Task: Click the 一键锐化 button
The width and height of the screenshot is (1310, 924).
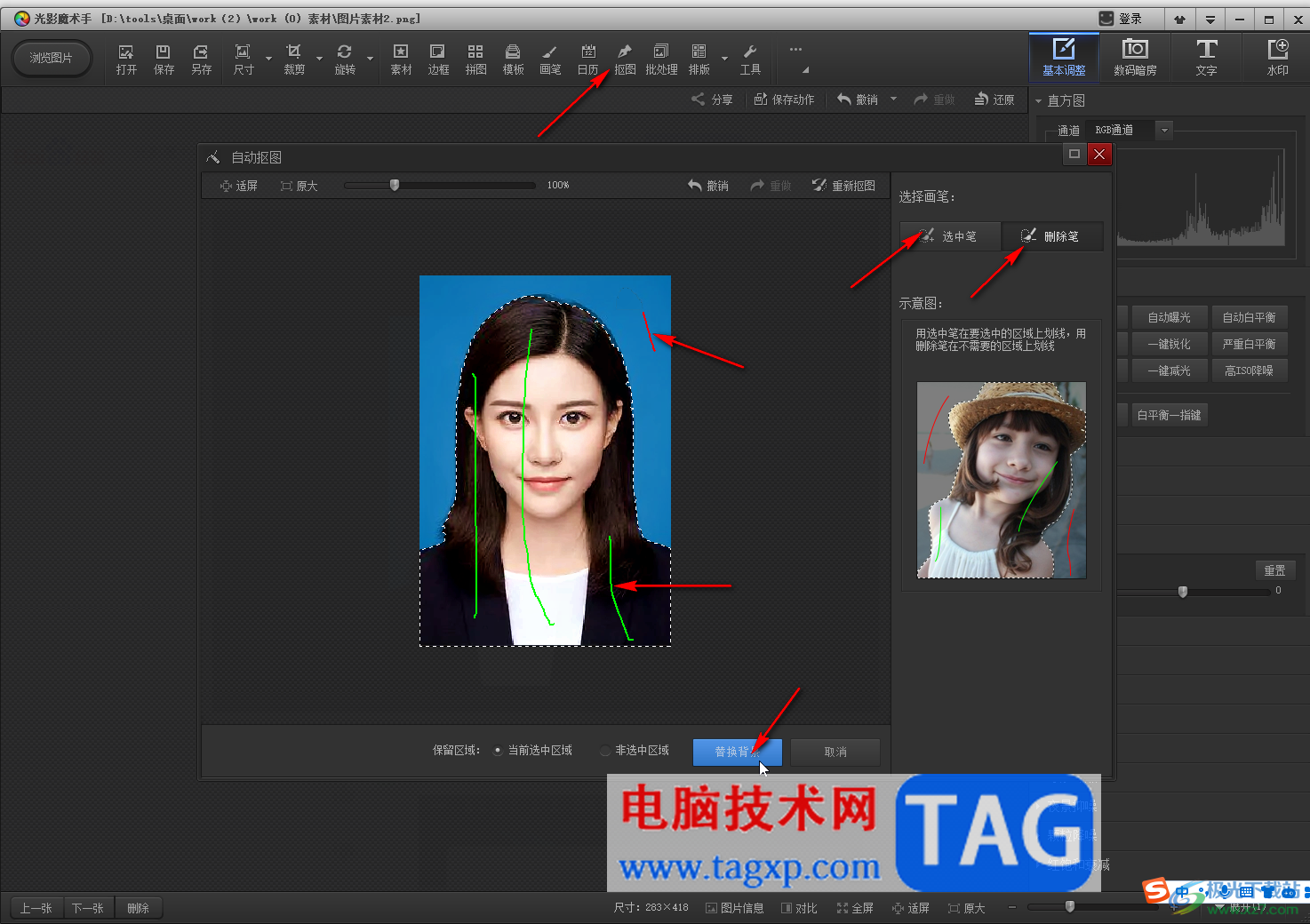Action: [1169, 344]
